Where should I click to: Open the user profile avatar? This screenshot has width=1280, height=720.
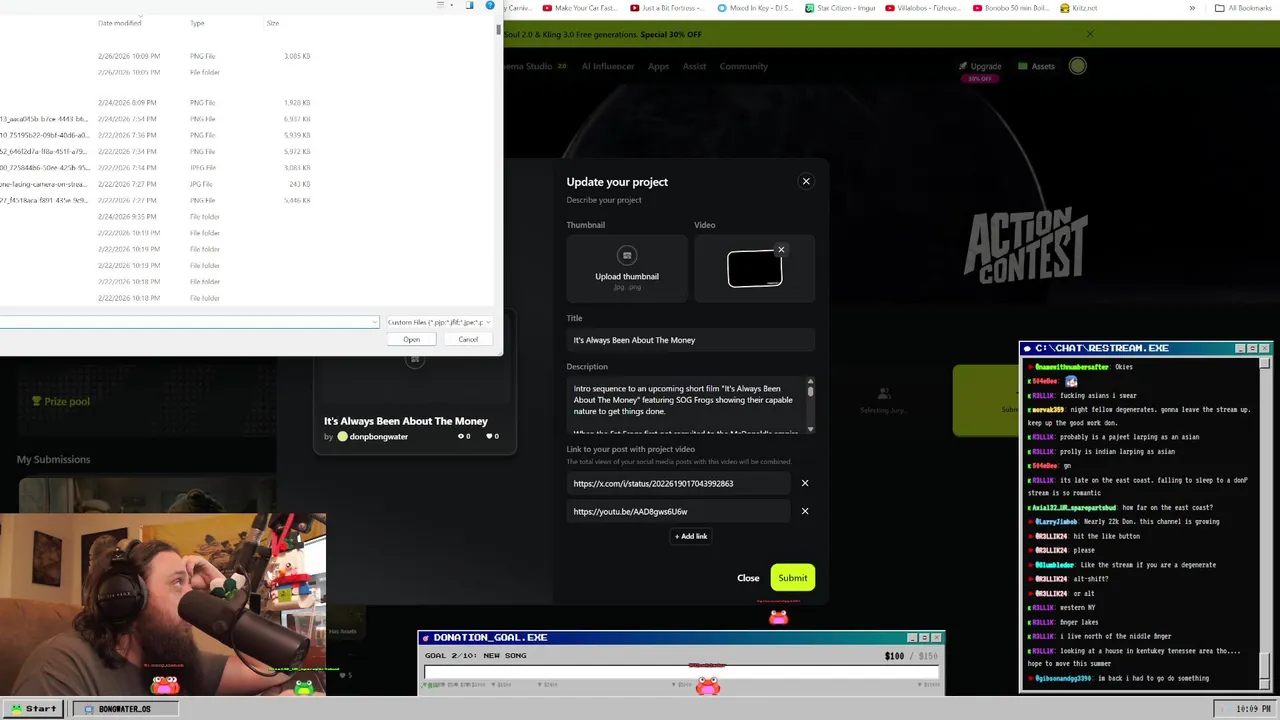tap(1077, 66)
